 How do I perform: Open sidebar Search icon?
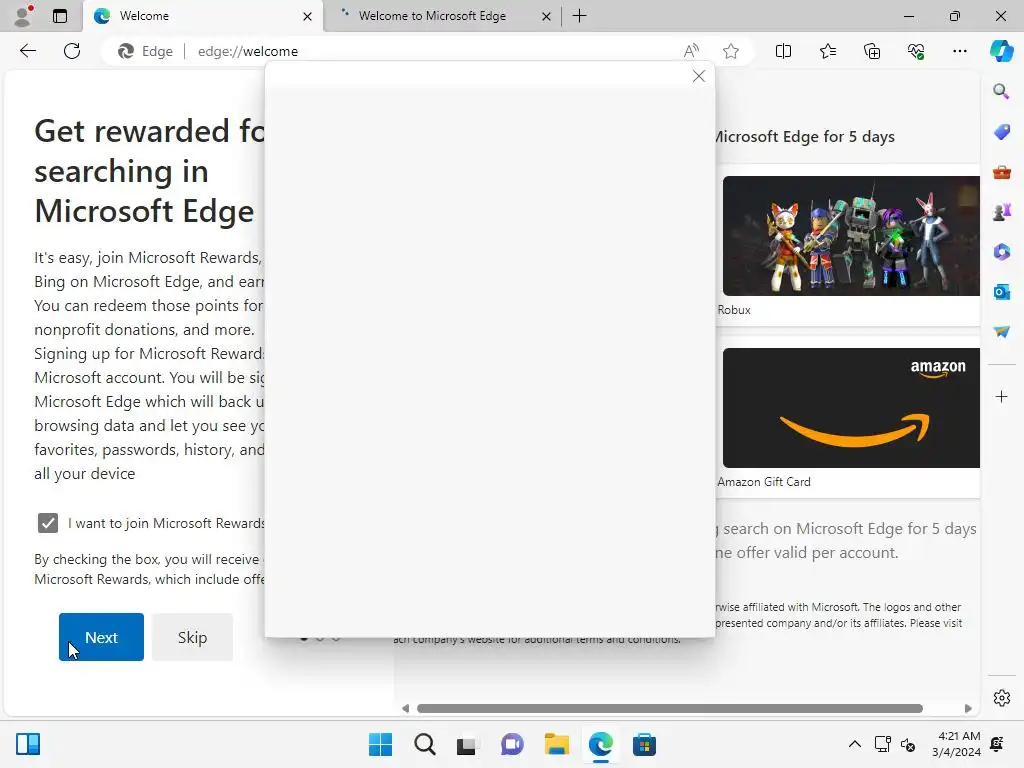point(1001,91)
